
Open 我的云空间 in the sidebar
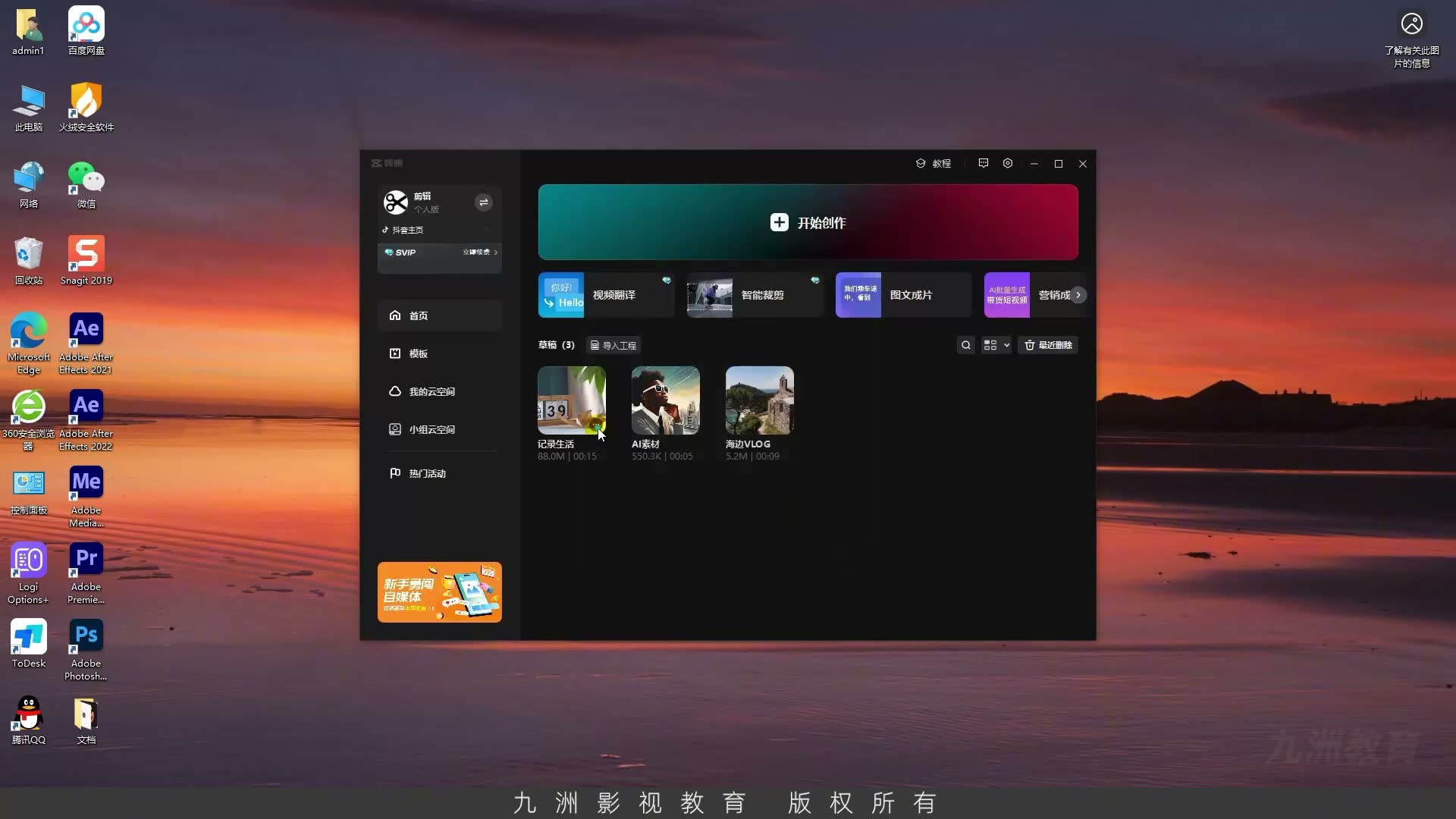coord(440,391)
